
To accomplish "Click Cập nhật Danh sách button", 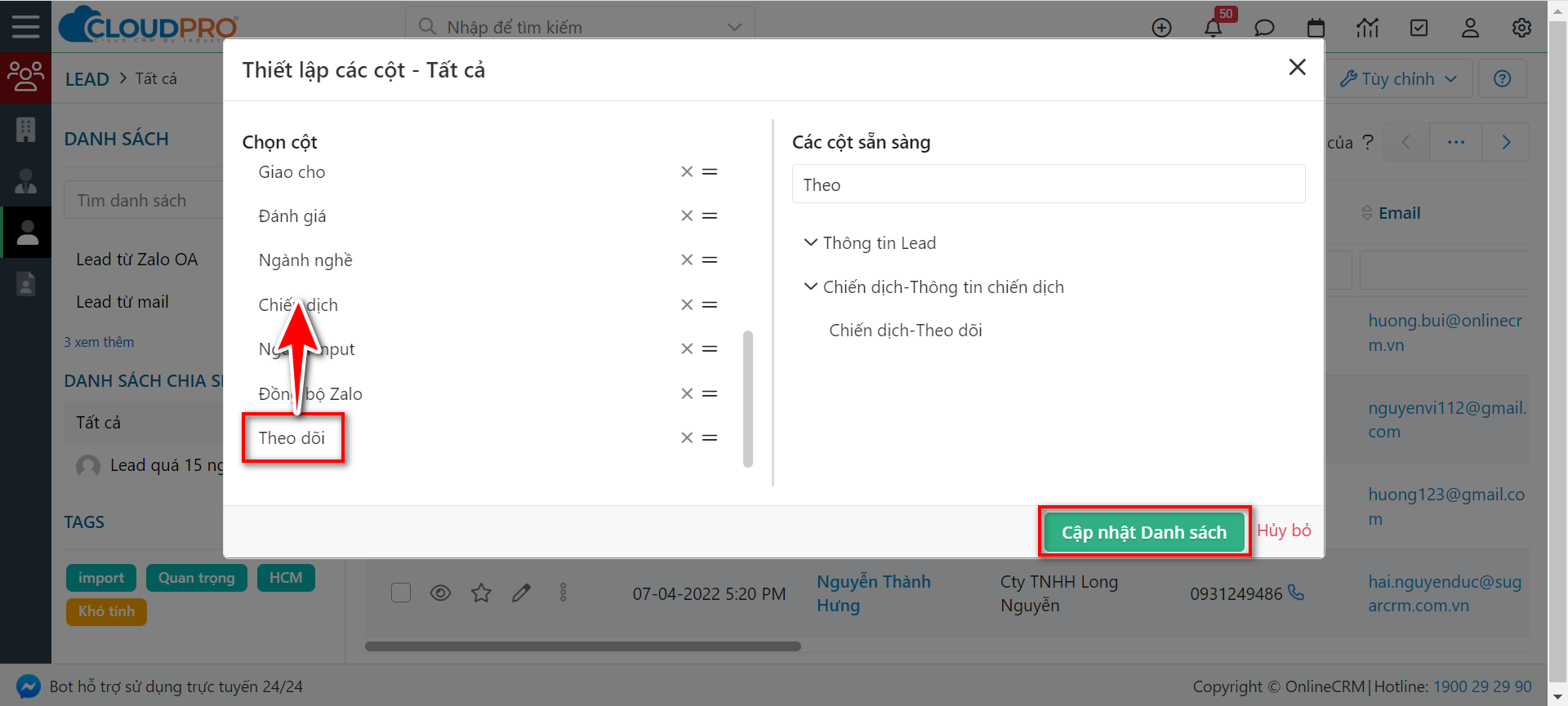I will pos(1143,532).
